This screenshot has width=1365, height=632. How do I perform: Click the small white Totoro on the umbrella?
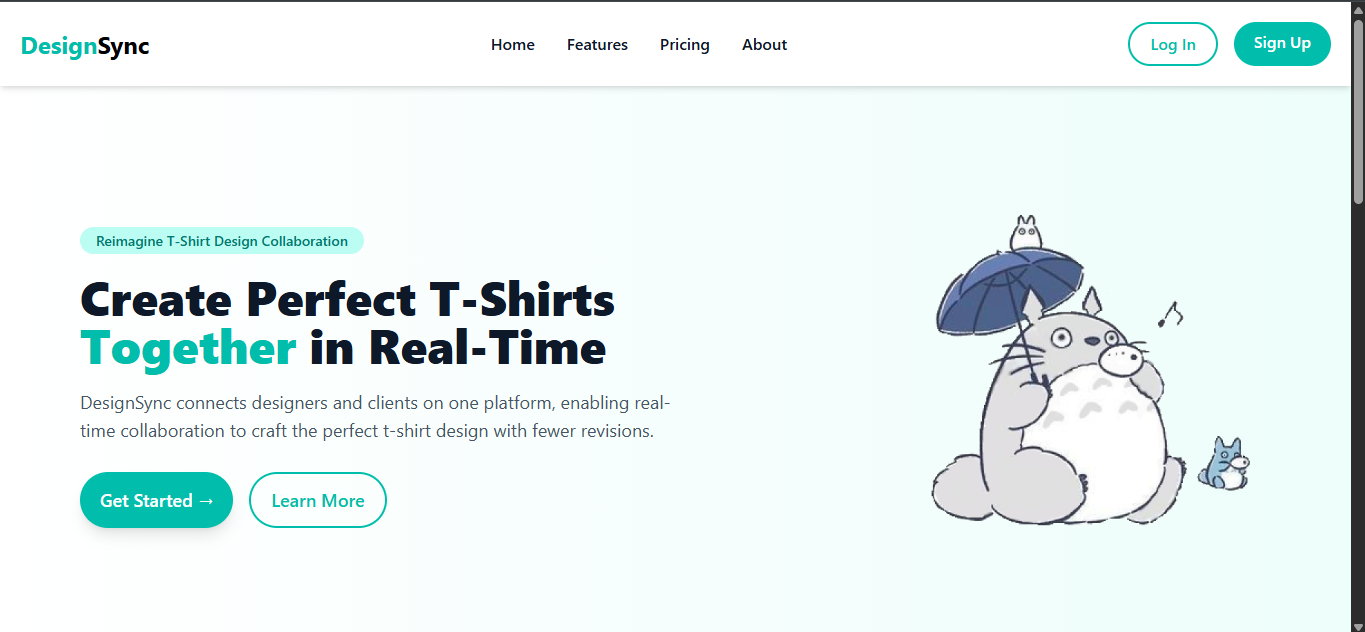pos(1025,234)
